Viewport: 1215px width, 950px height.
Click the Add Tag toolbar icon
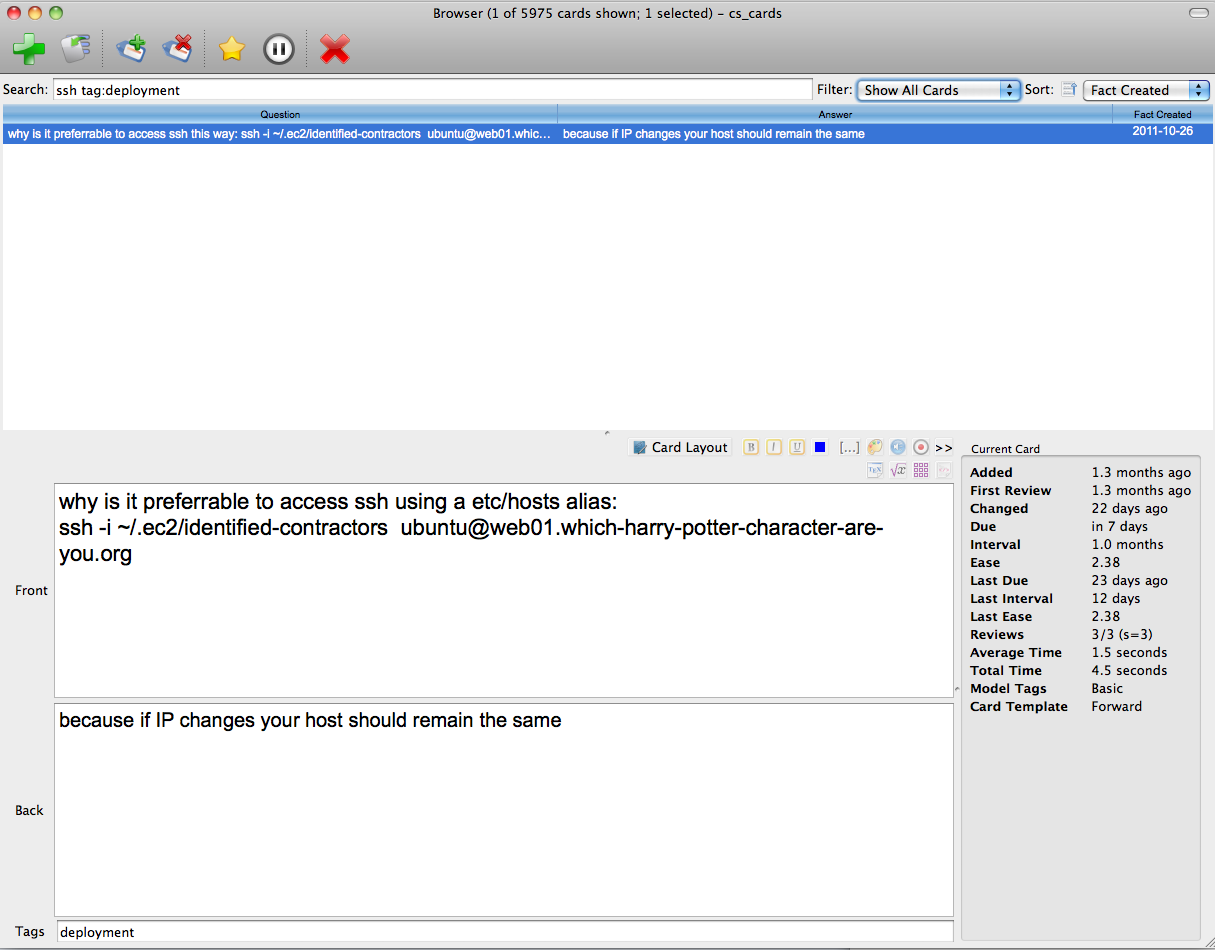[x=131, y=48]
